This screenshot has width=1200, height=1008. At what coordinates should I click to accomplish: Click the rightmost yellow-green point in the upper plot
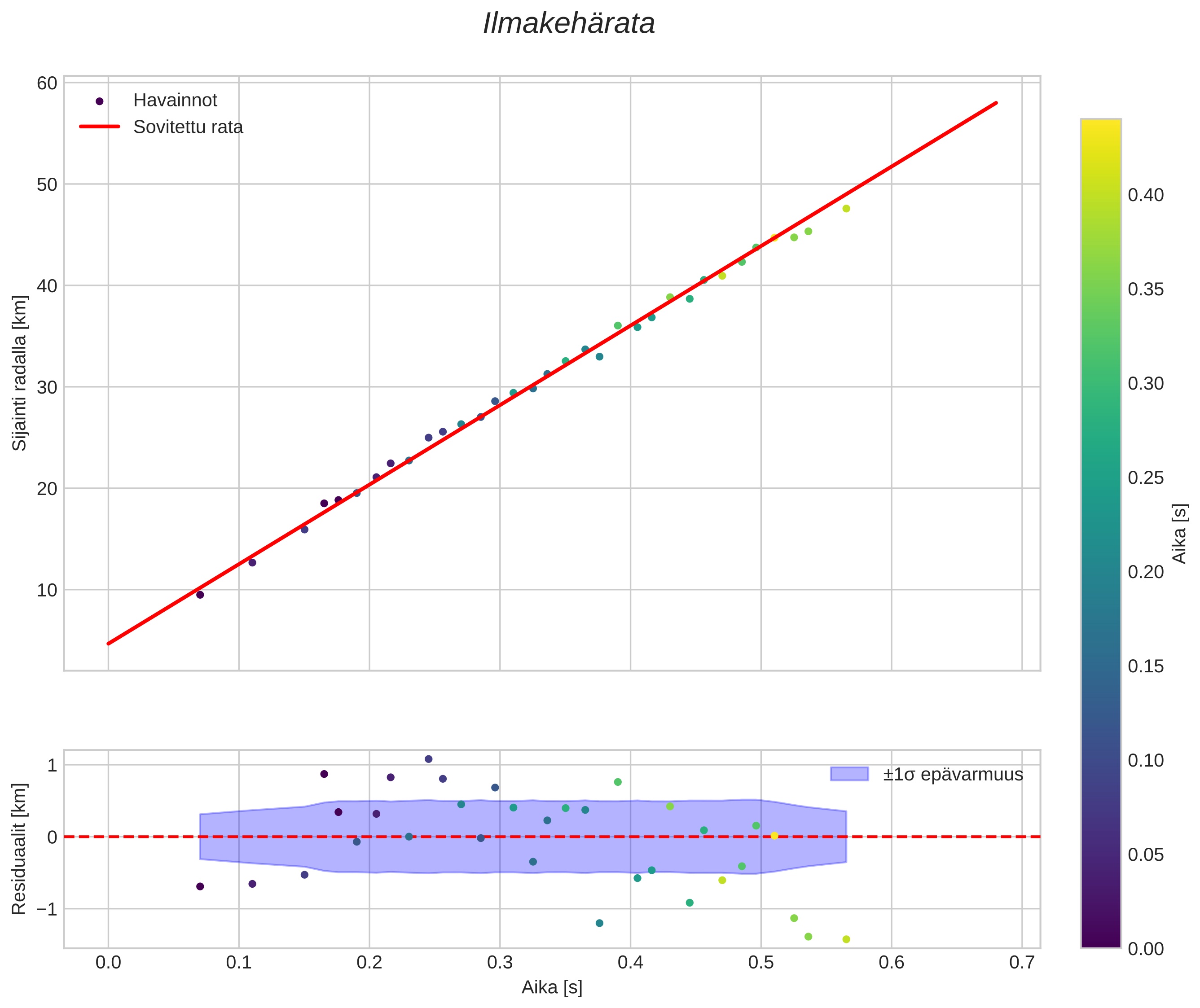(846, 209)
